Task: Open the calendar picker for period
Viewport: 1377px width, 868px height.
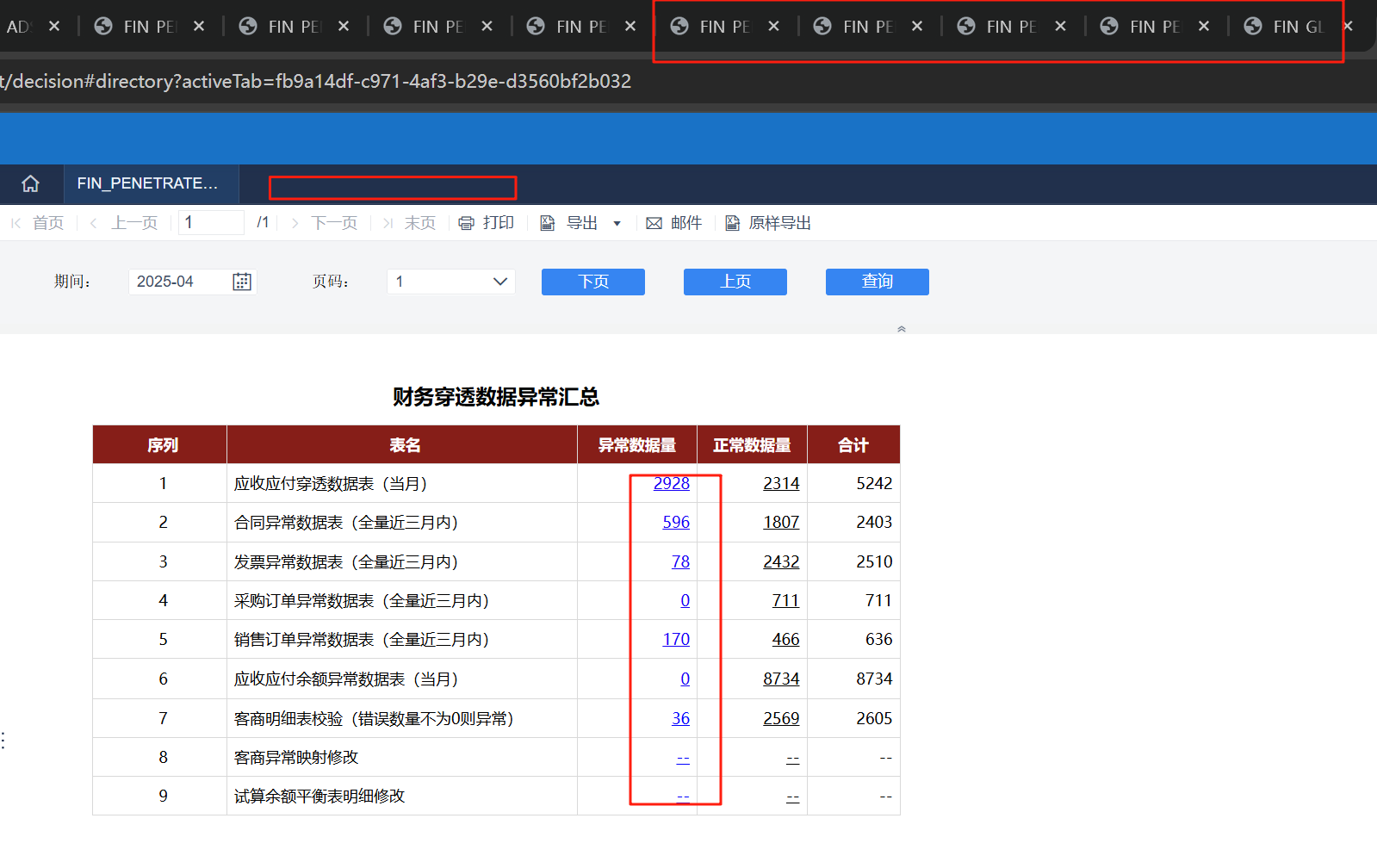Action: tap(242, 282)
